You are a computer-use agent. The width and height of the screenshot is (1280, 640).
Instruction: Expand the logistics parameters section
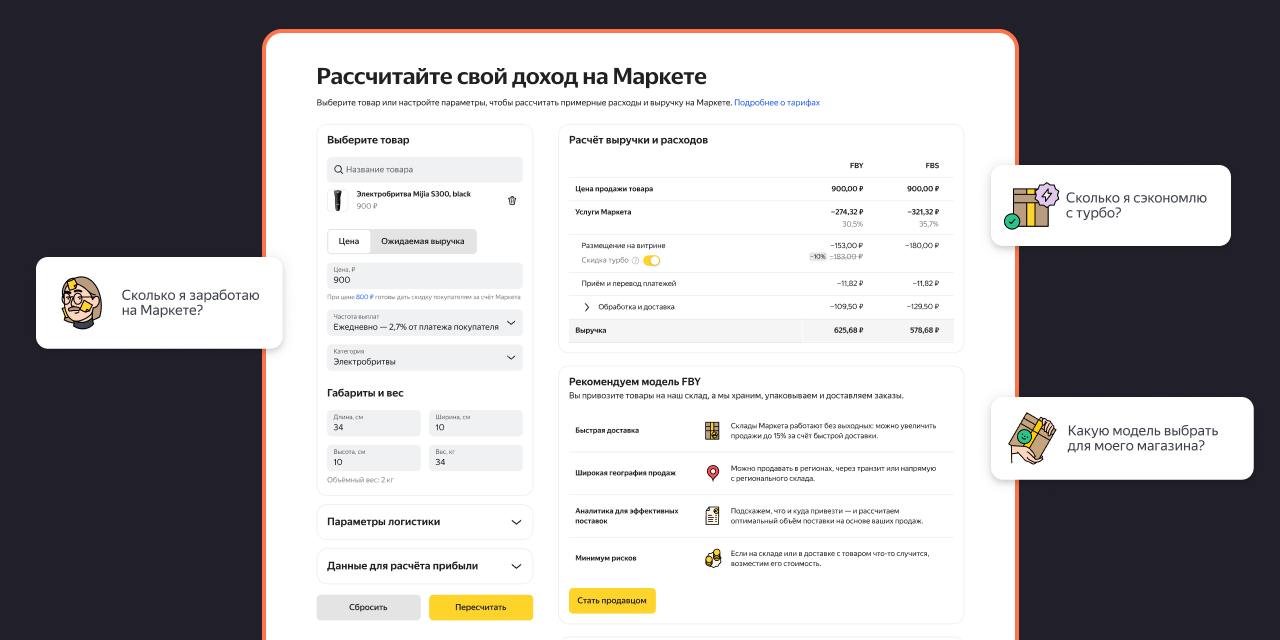424,522
